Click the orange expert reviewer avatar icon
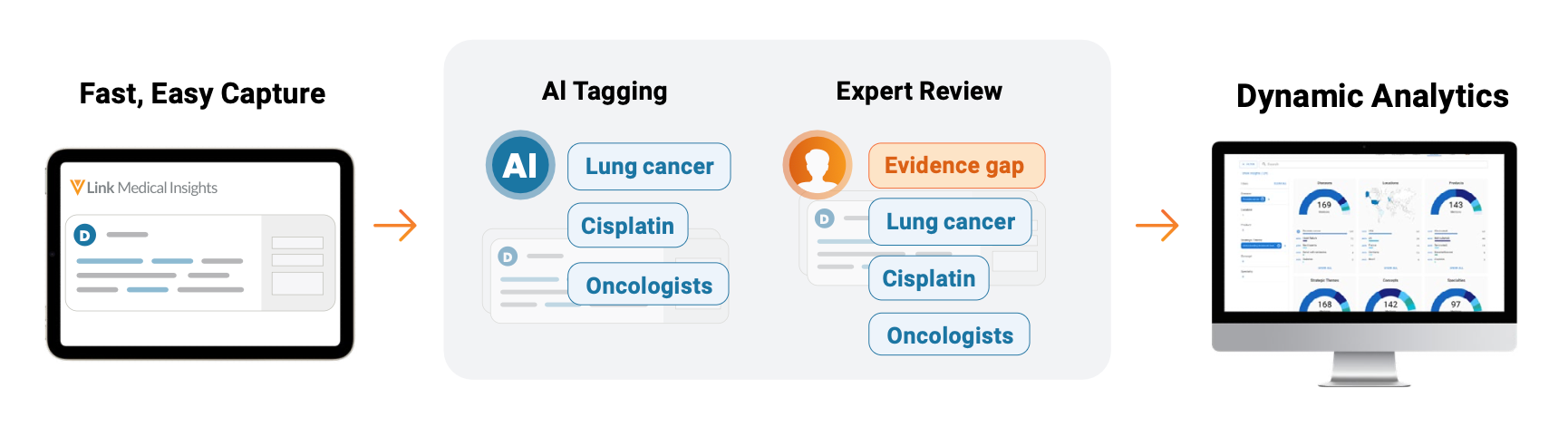1568x446 pixels. coord(818,165)
